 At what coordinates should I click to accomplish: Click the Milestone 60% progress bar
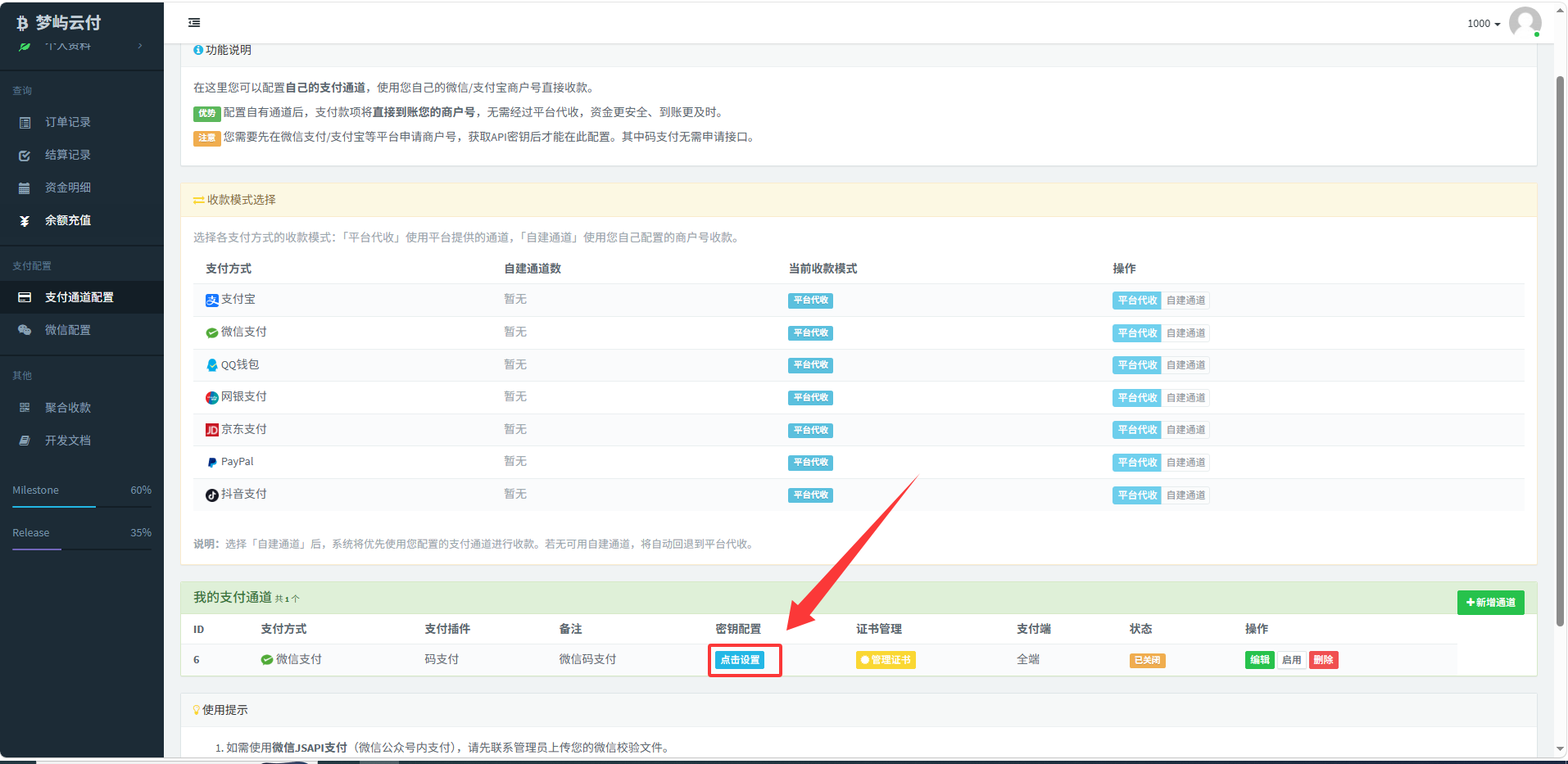(82, 507)
